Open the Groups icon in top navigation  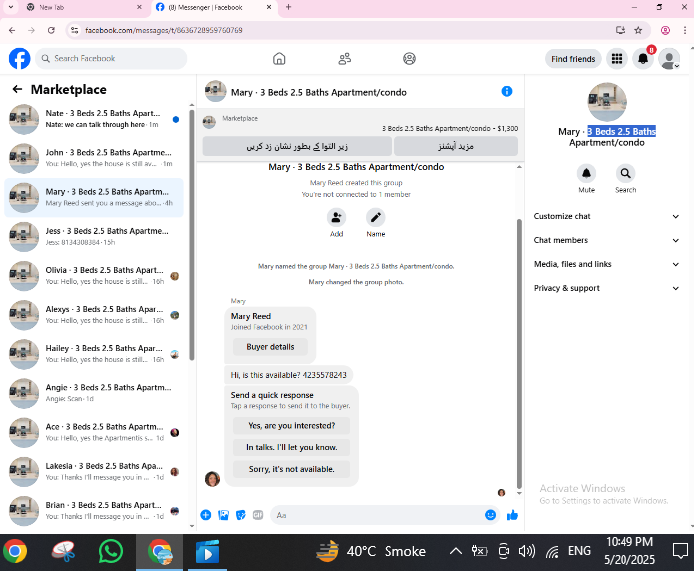[x=409, y=58]
